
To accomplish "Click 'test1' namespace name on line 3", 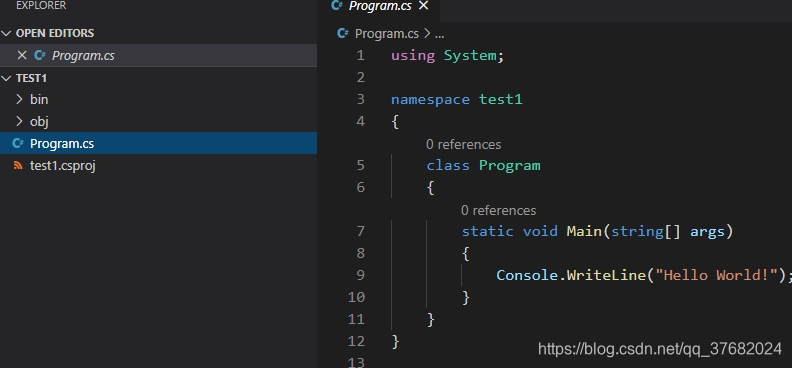I will point(501,99).
